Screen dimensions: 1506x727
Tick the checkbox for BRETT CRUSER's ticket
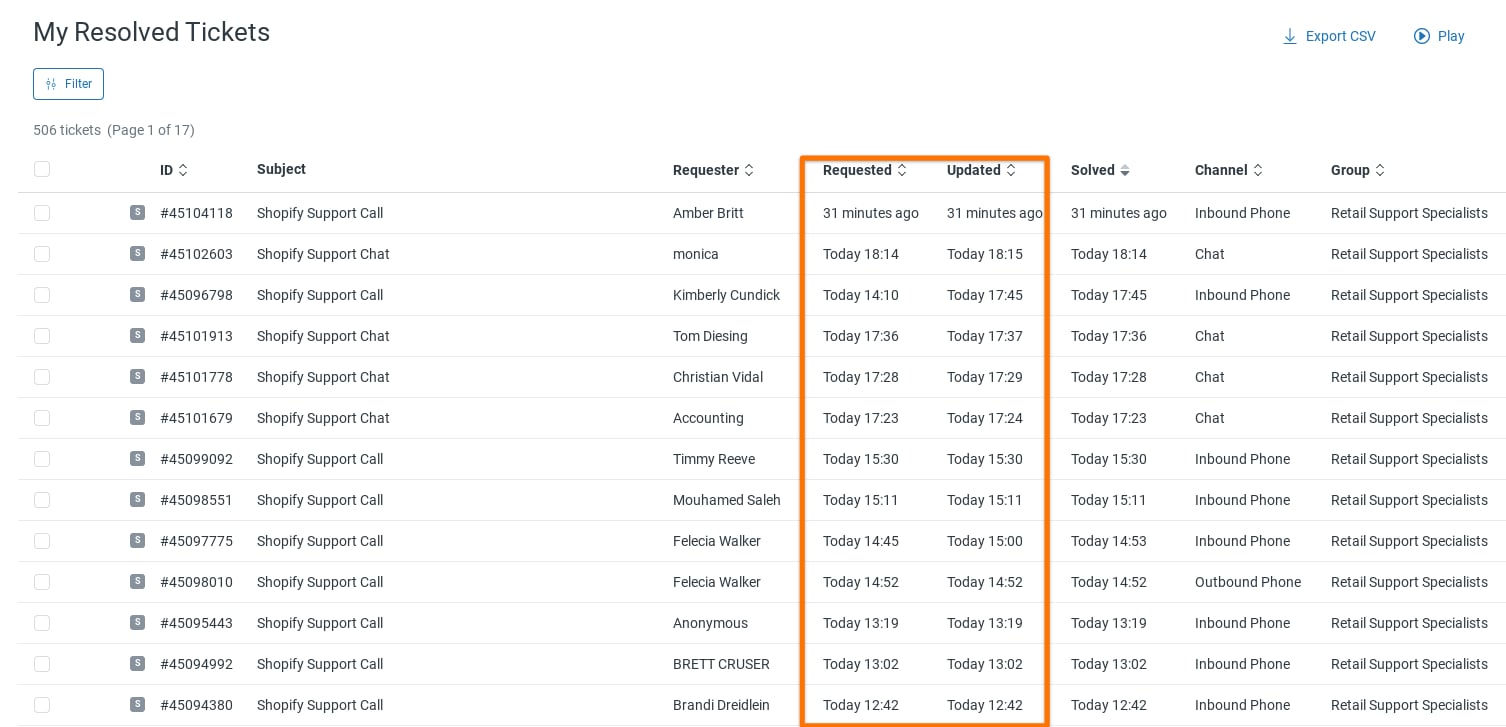(42, 664)
